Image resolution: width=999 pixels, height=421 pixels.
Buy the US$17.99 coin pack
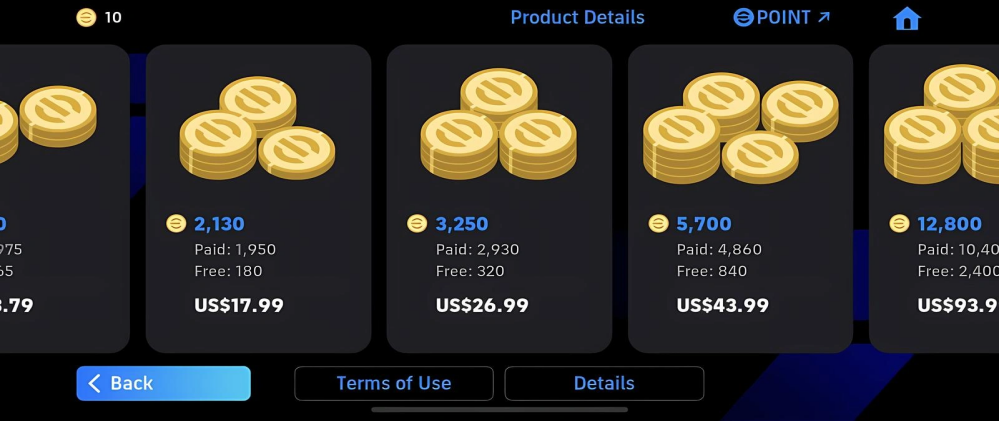click(x=239, y=305)
